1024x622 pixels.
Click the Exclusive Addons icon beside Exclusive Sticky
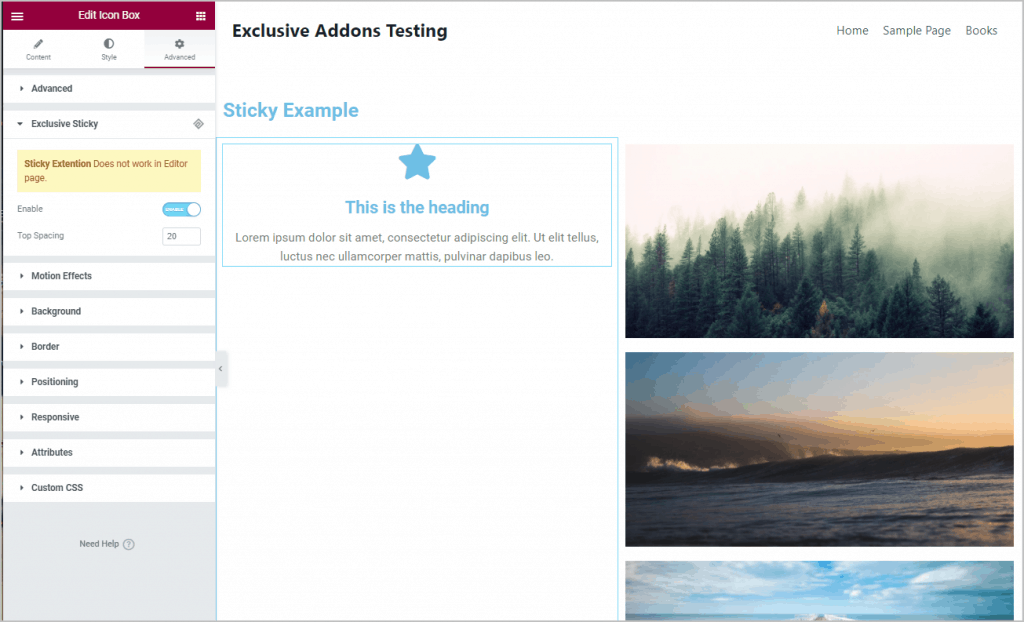point(198,123)
